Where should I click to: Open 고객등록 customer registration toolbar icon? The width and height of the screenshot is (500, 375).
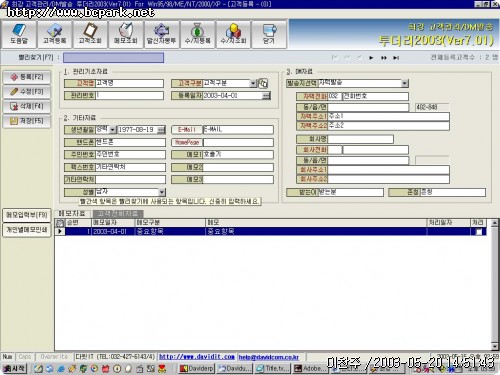(55, 34)
